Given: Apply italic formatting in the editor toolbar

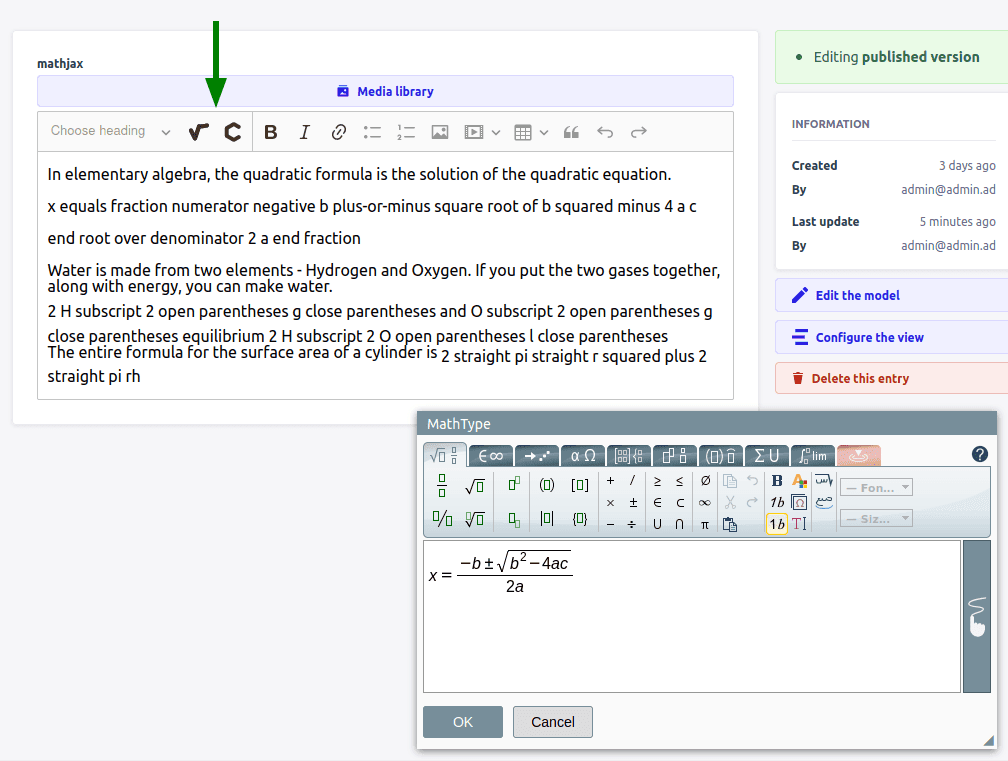Looking at the screenshot, I should [305, 132].
